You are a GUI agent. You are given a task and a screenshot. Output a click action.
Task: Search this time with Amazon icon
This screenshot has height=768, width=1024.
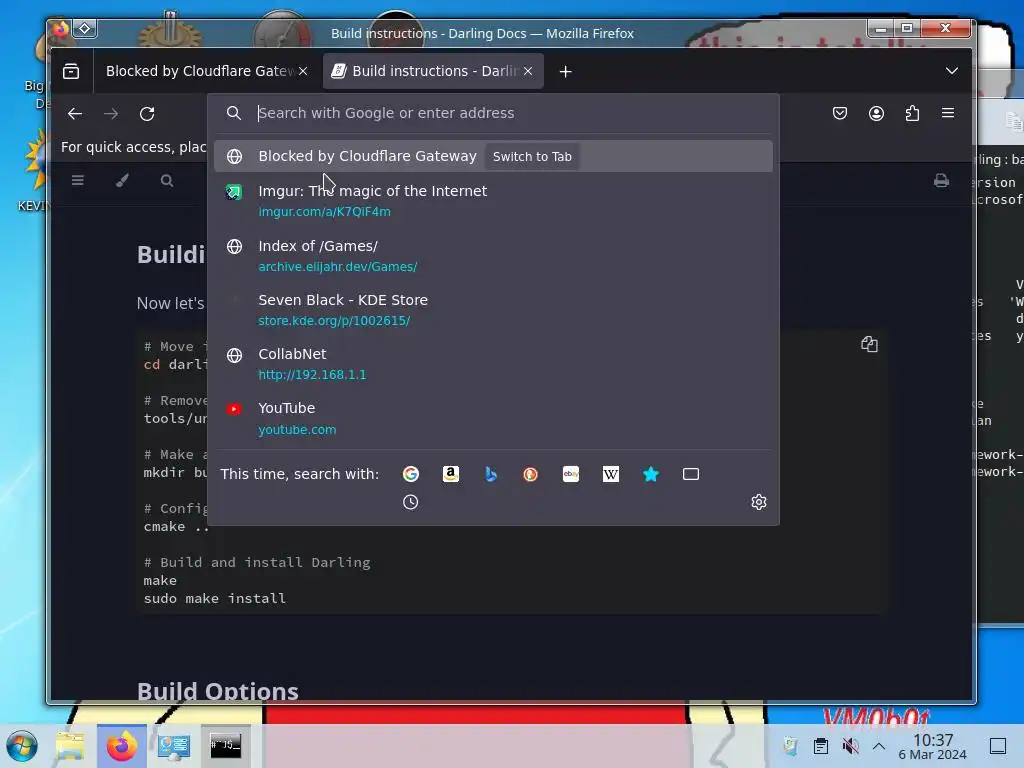point(451,474)
